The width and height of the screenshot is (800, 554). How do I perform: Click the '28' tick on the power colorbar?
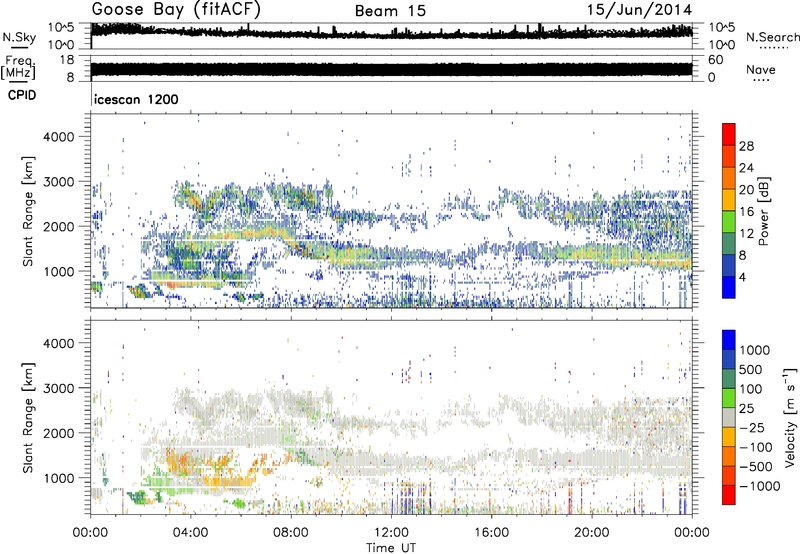746,146
